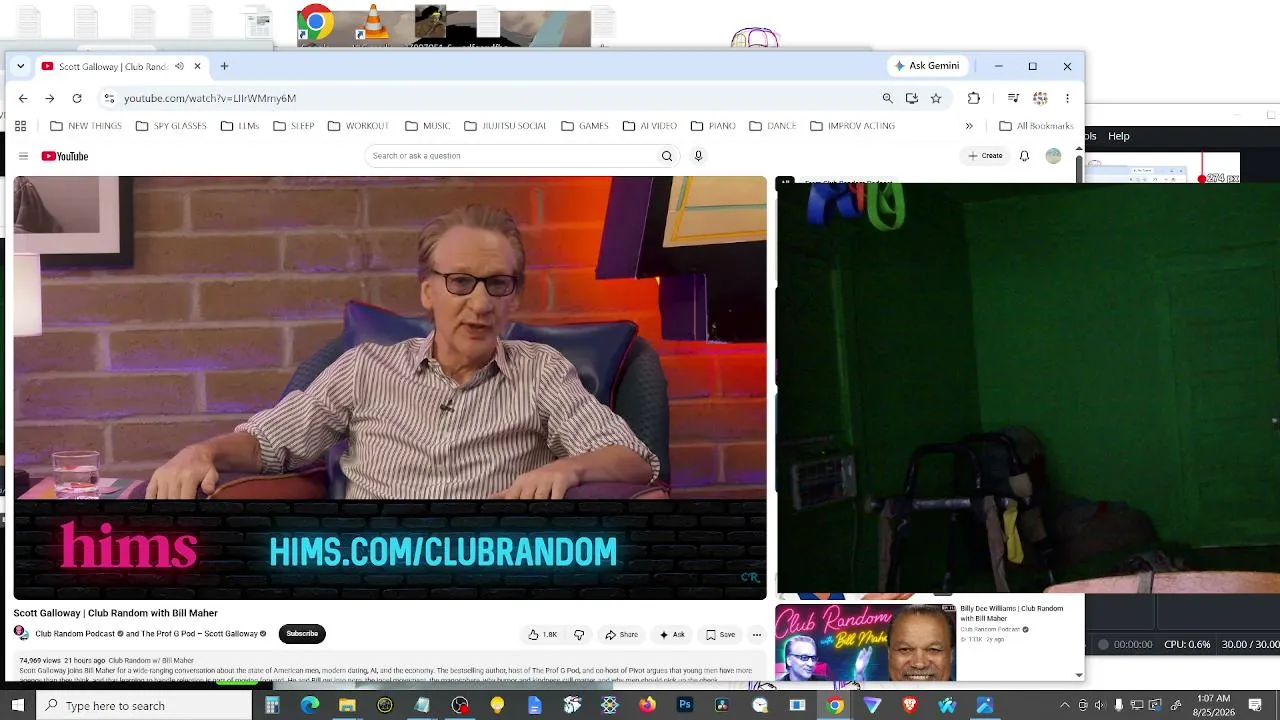Submit the YouTube search magnifier button
The image size is (1280, 720).
tap(667, 156)
